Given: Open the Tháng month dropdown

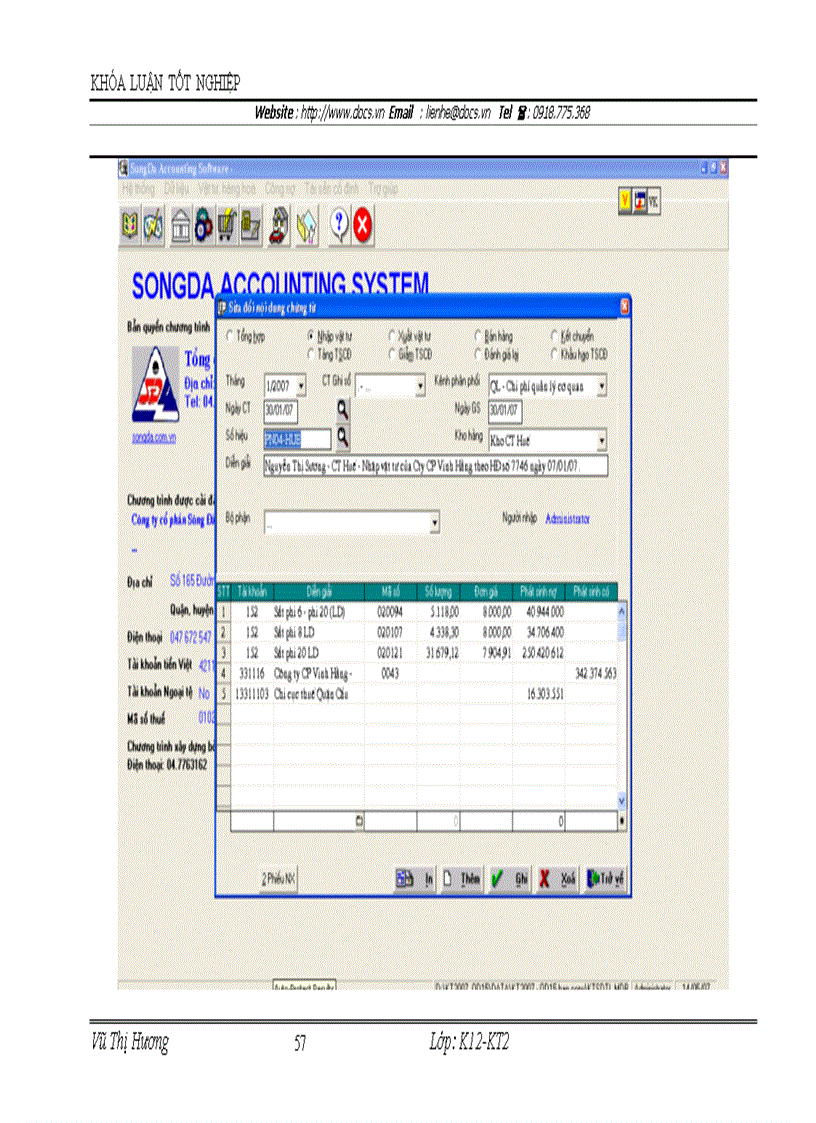Looking at the screenshot, I should click(301, 385).
